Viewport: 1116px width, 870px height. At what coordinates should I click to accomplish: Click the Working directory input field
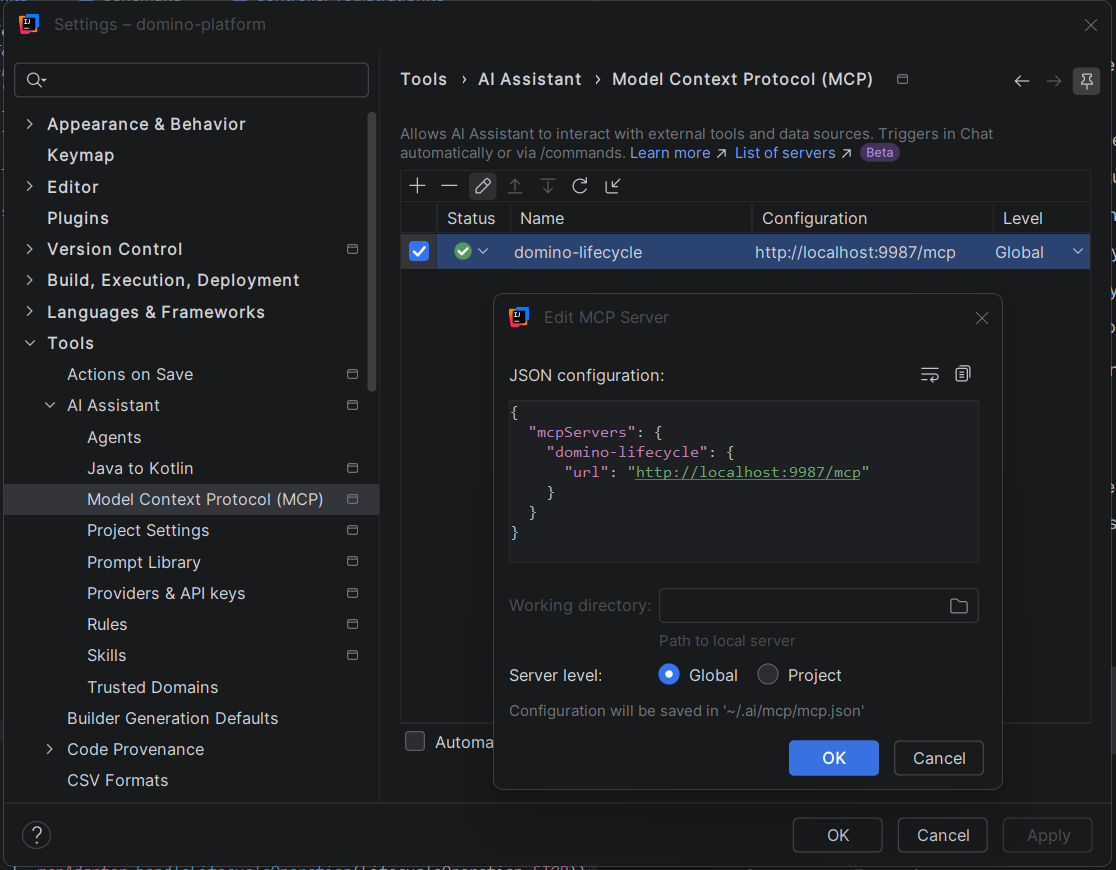point(818,606)
